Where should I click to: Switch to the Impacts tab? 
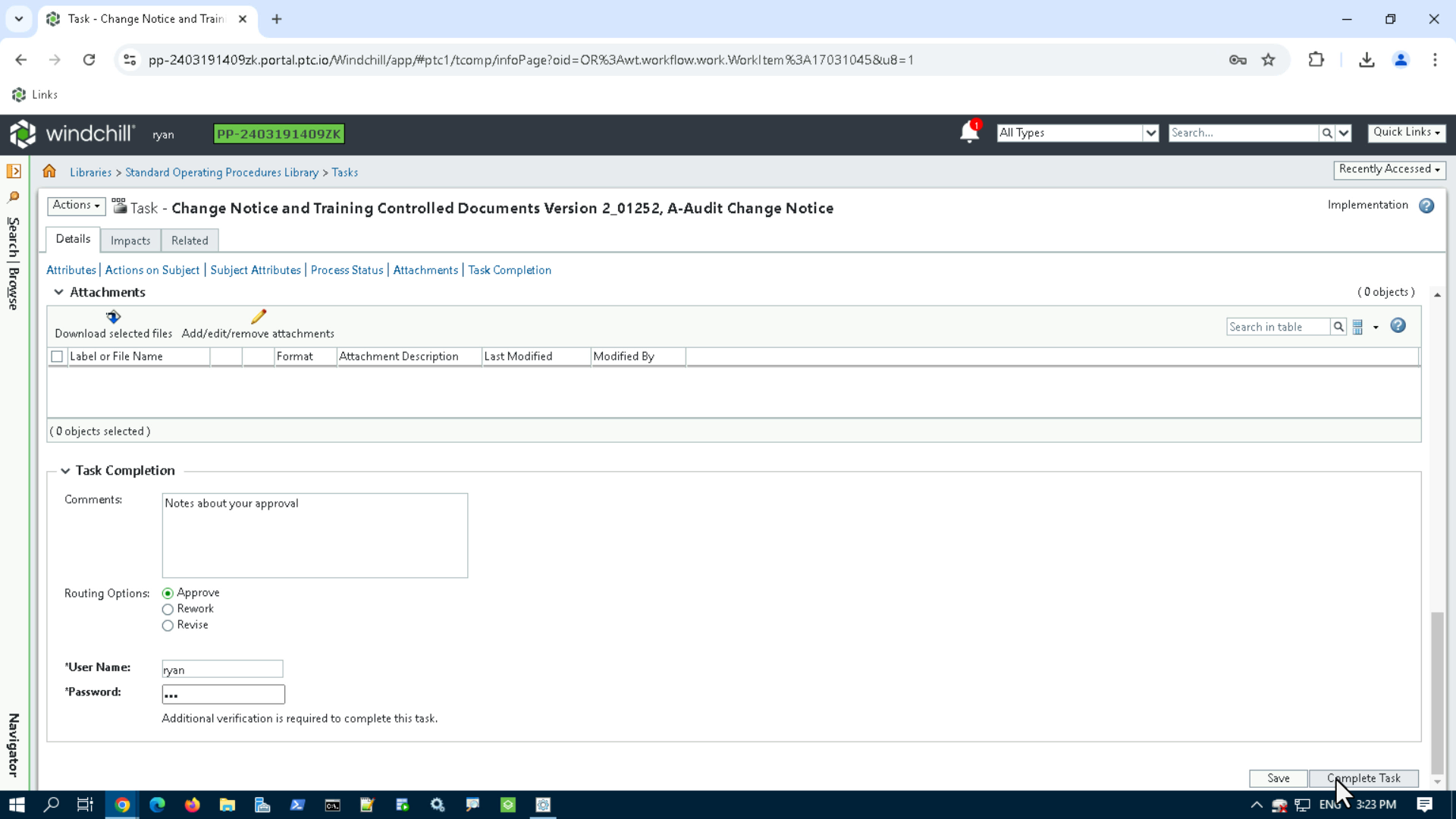coord(130,240)
